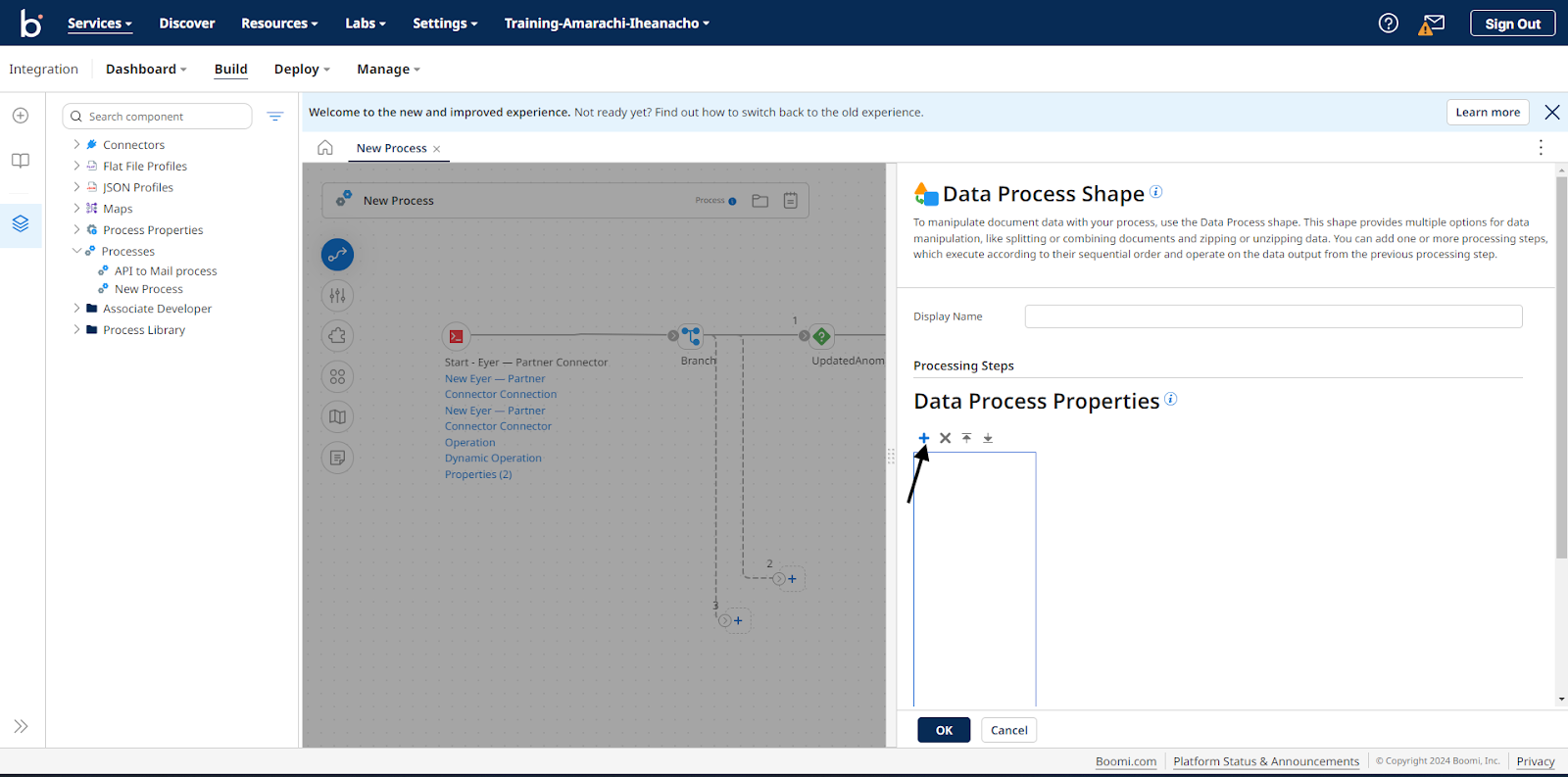The width and height of the screenshot is (1568, 777).
Task: Expand the Process Properties node
Action: point(76,229)
